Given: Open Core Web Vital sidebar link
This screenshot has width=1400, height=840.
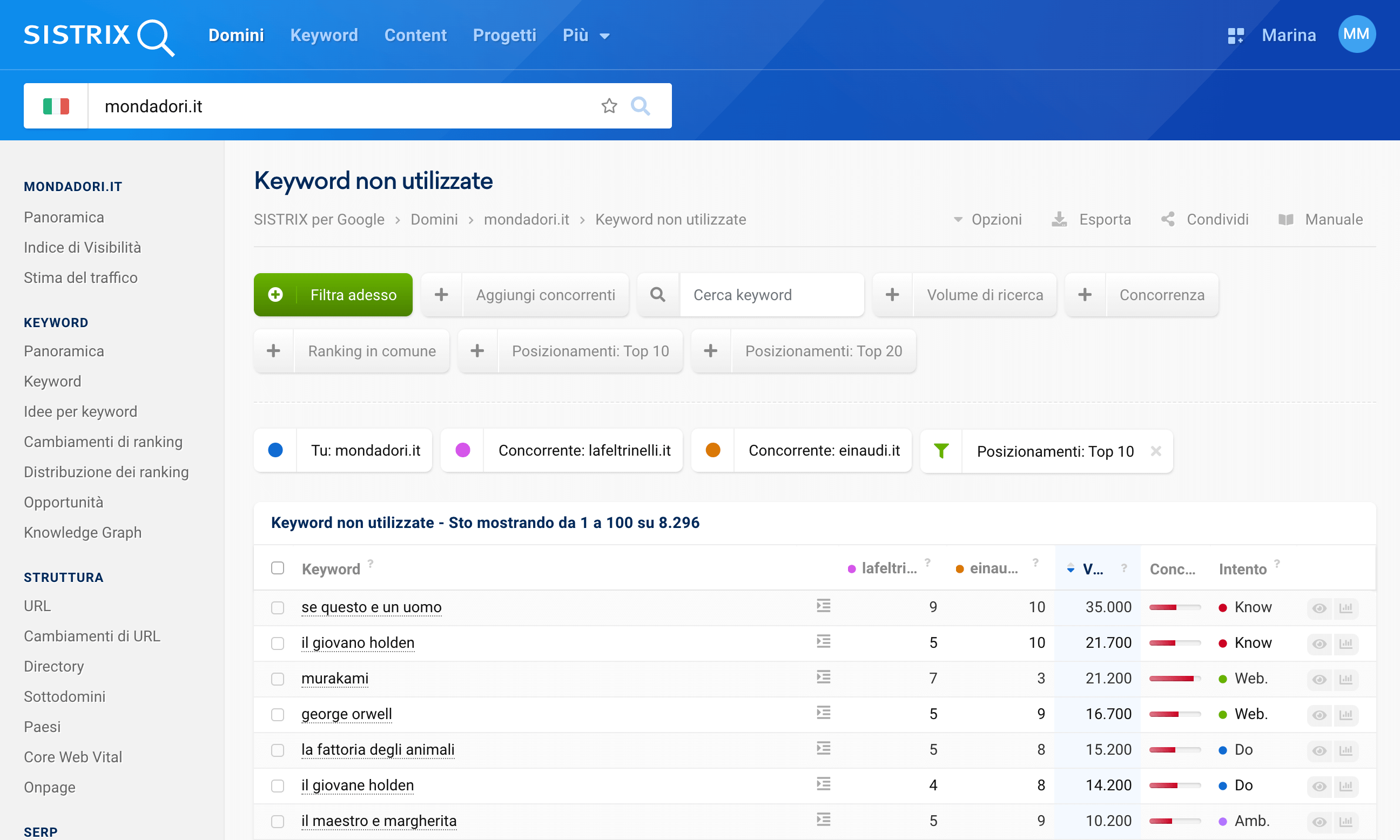Looking at the screenshot, I should pos(73,757).
